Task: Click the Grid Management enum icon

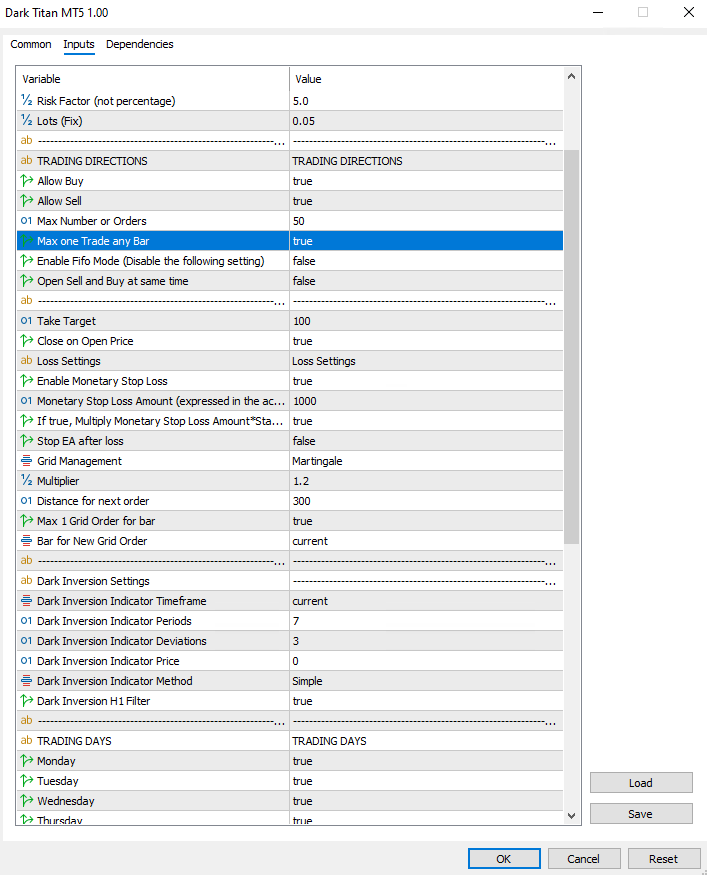Action: [27, 461]
